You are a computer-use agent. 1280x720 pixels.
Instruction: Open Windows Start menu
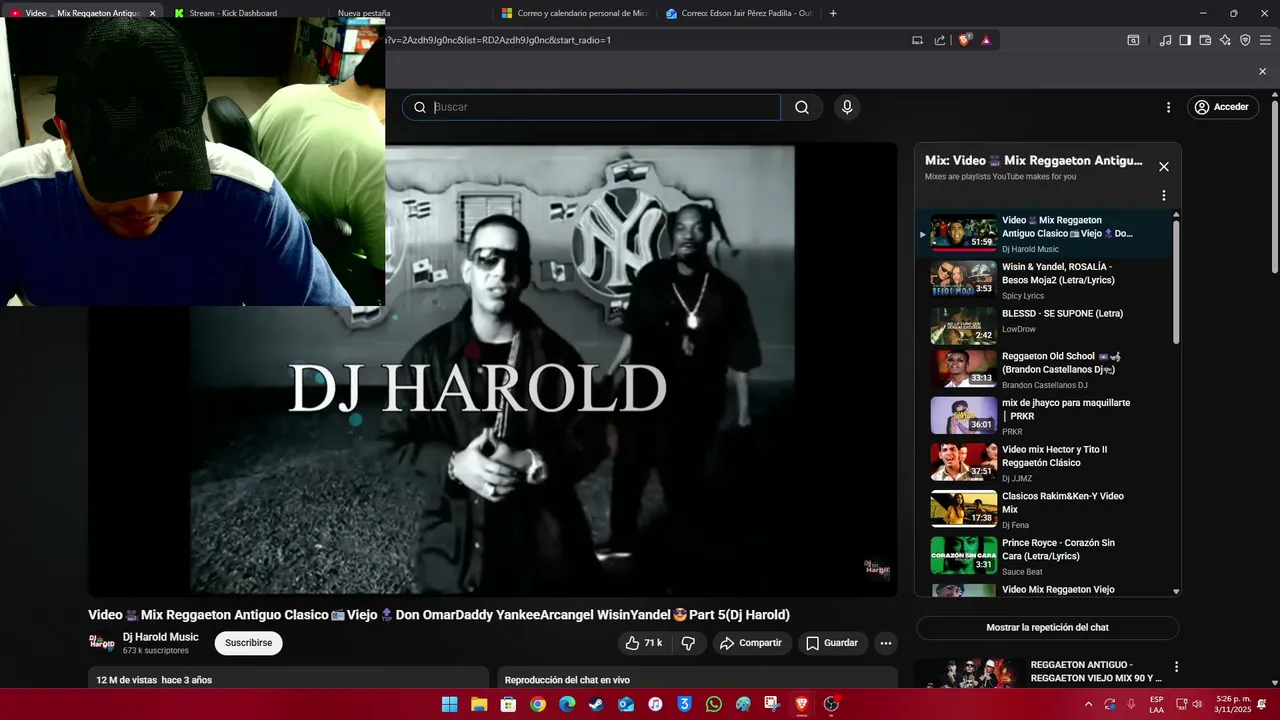tap(449, 704)
